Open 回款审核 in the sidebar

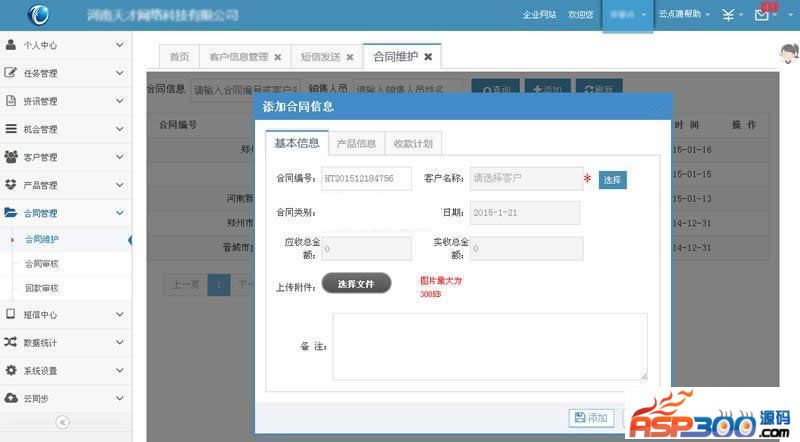42,288
